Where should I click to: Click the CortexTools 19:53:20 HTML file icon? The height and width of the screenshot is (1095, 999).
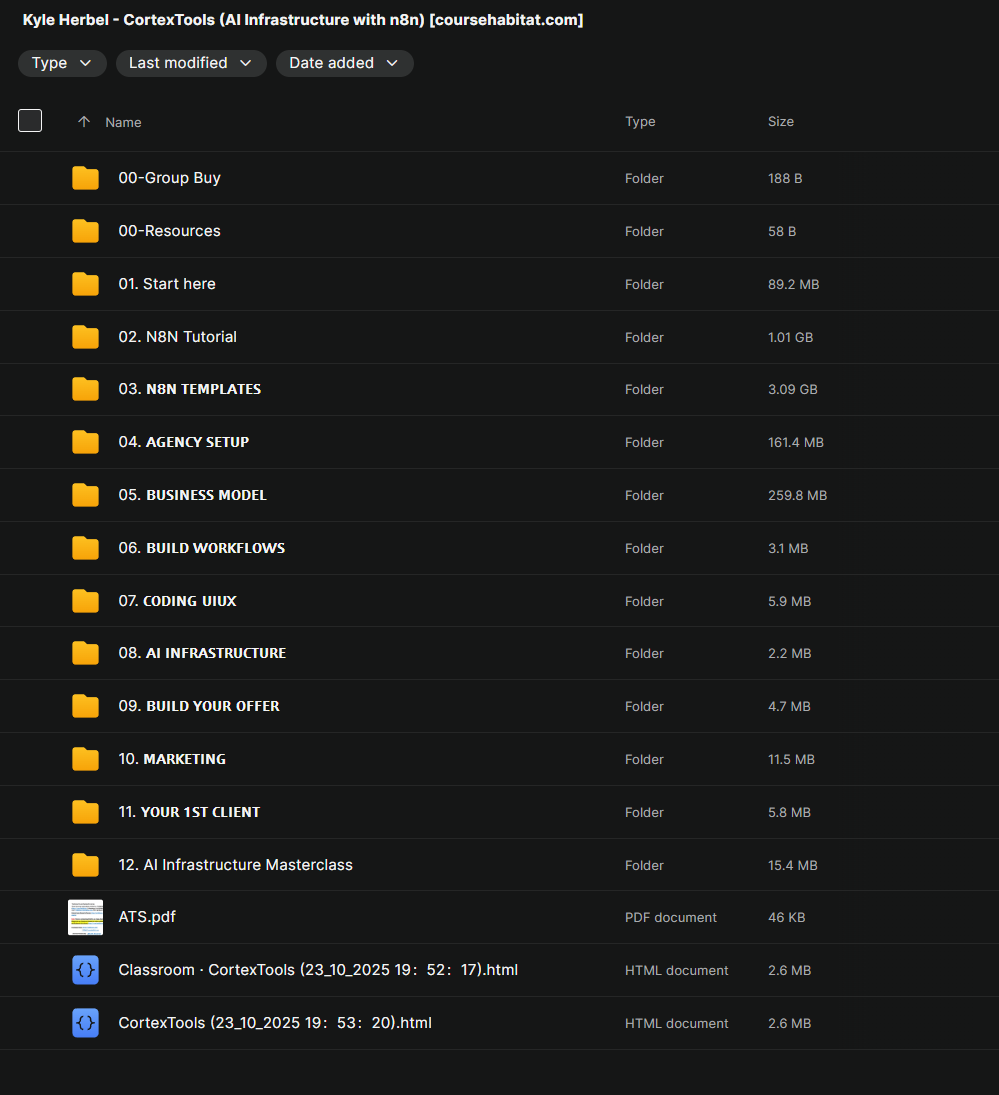85,1023
